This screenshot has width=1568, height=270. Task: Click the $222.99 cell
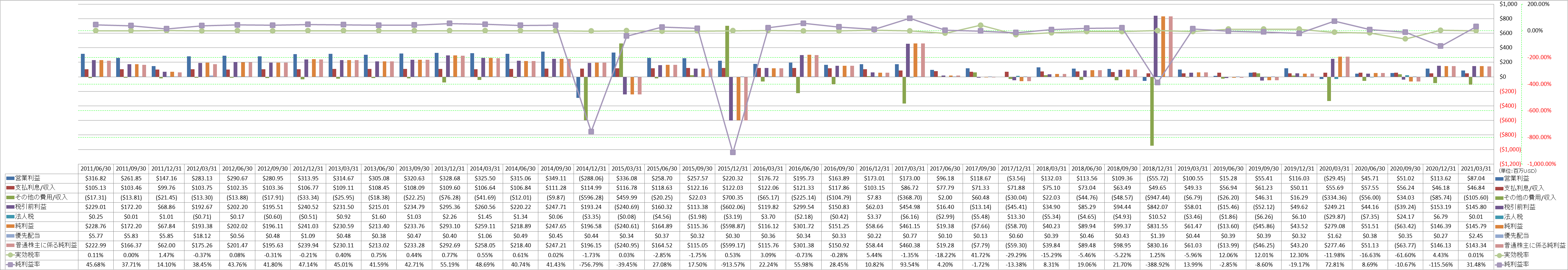point(96,245)
